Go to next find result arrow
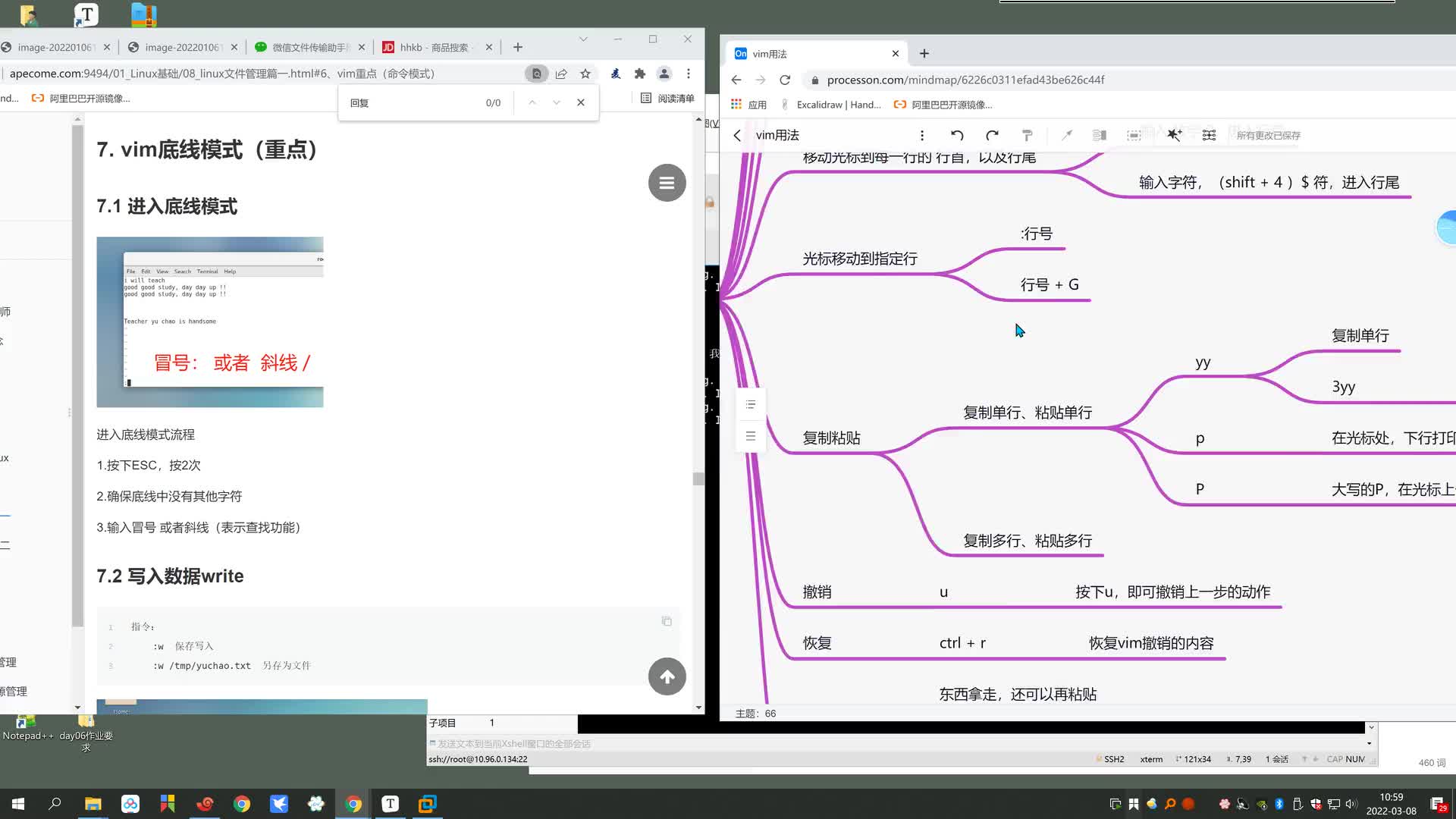This screenshot has width=1456, height=819. (x=557, y=102)
